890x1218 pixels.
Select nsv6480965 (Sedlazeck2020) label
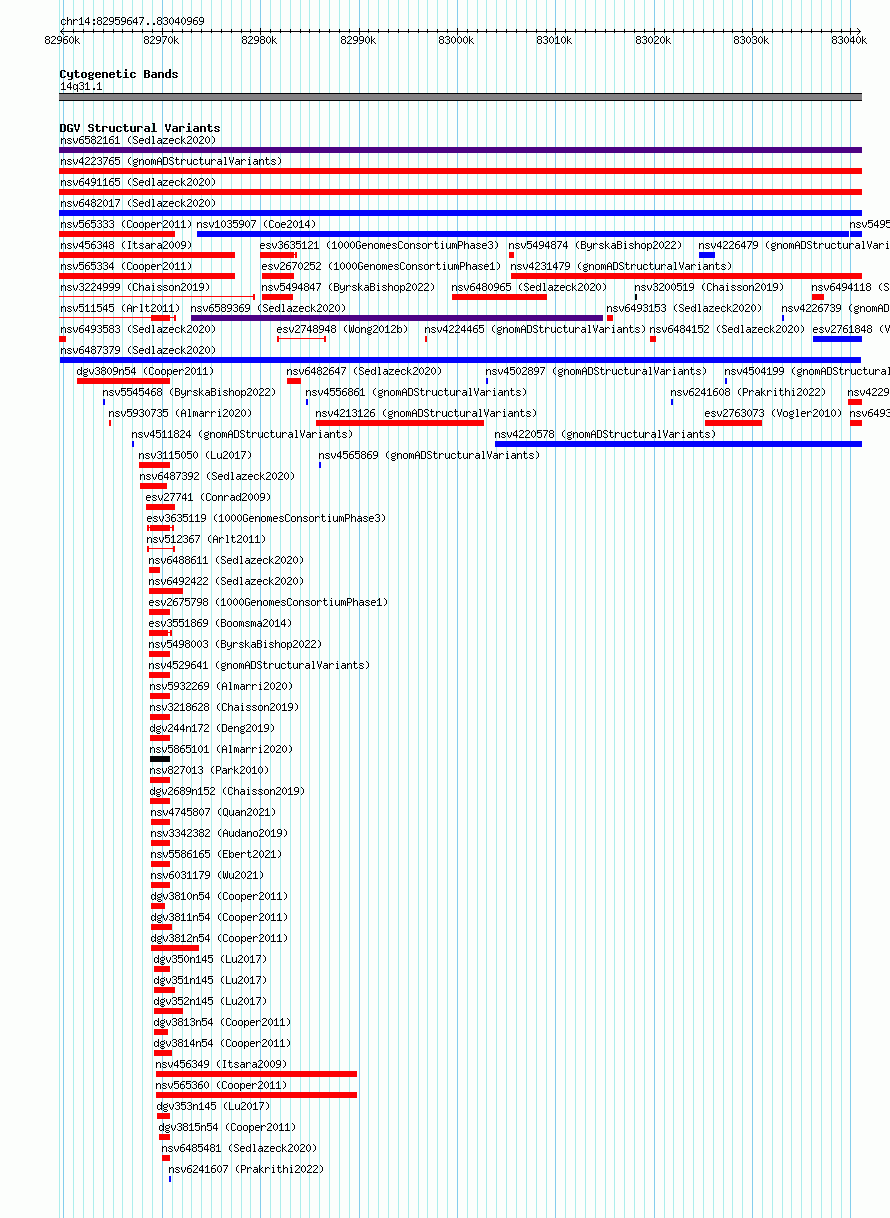(529, 287)
